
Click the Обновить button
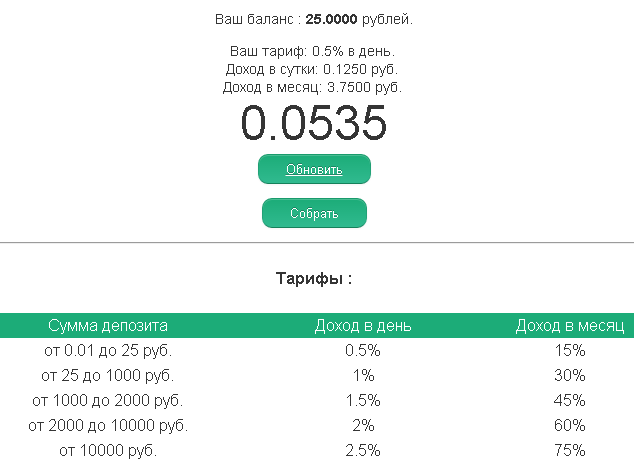click(314, 169)
